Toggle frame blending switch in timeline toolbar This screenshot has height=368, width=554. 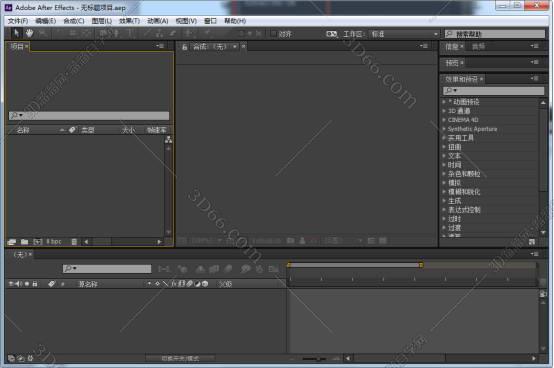[x=214, y=269]
